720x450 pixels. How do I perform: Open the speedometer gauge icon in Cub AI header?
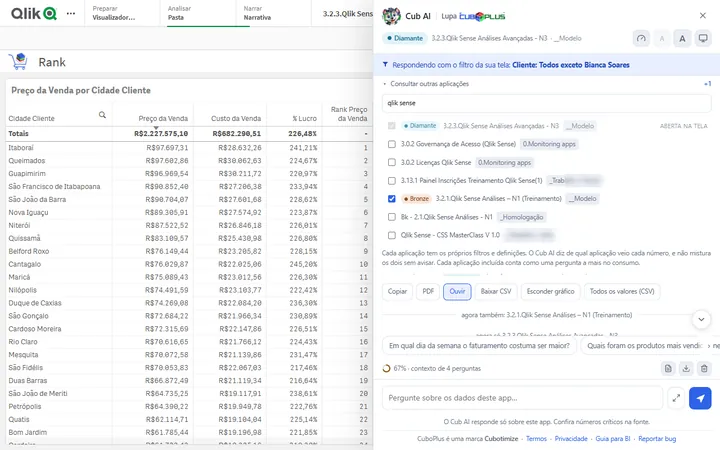641,39
